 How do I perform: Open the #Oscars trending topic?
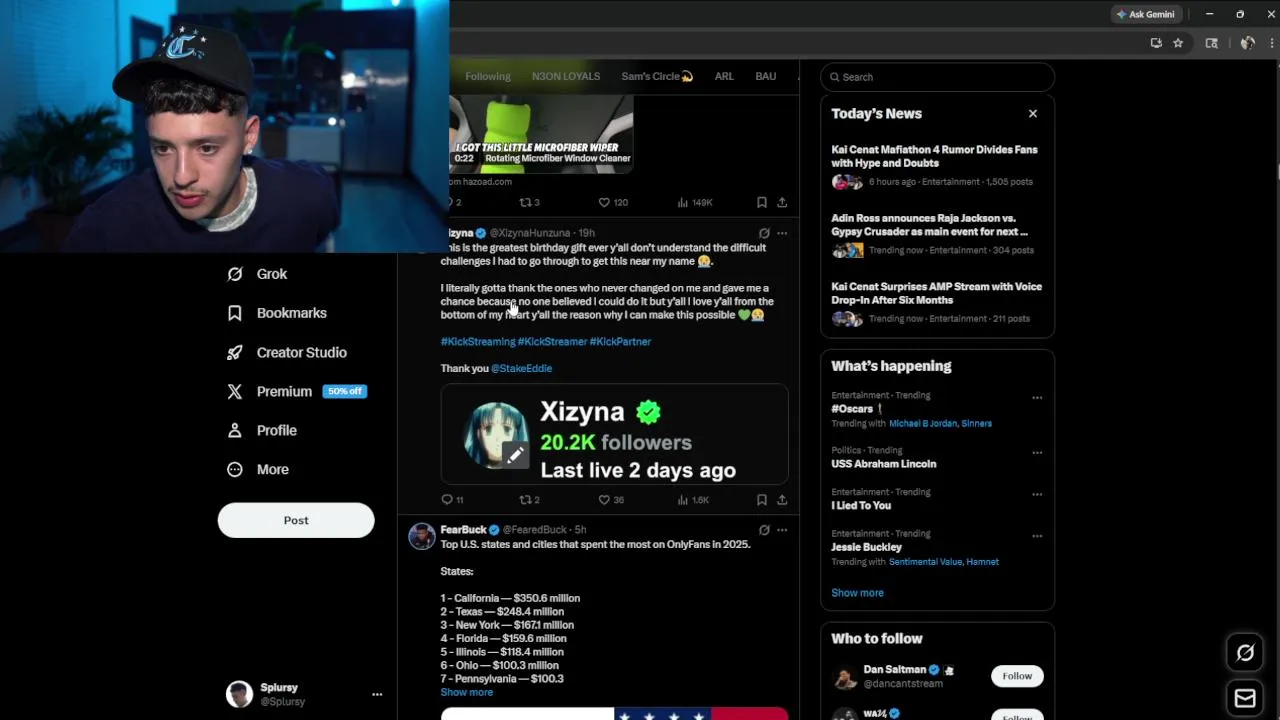click(x=852, y=409)
